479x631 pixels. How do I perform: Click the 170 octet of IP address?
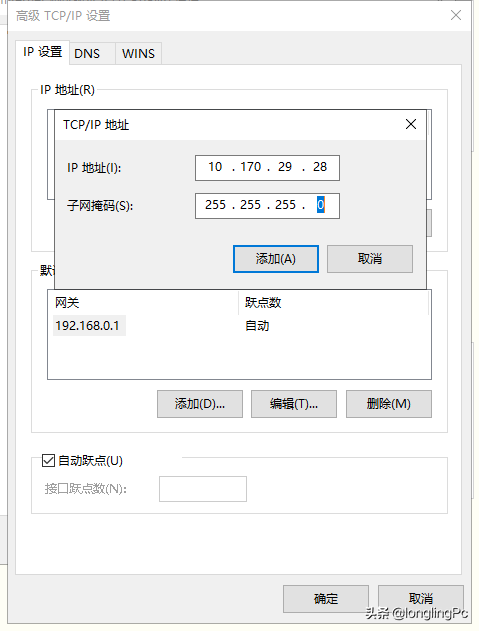250,167
